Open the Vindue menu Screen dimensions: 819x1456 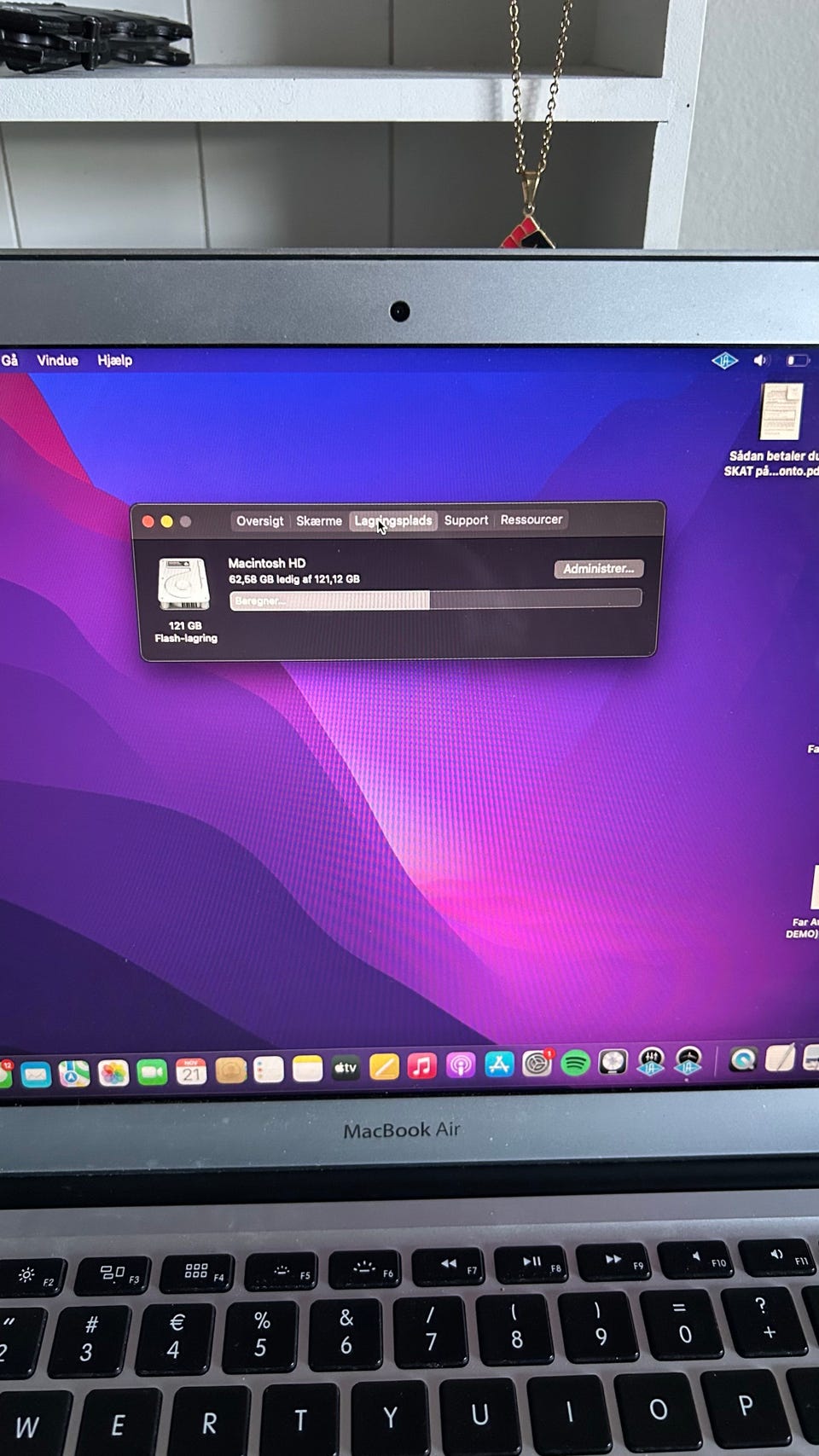(57, 360)
